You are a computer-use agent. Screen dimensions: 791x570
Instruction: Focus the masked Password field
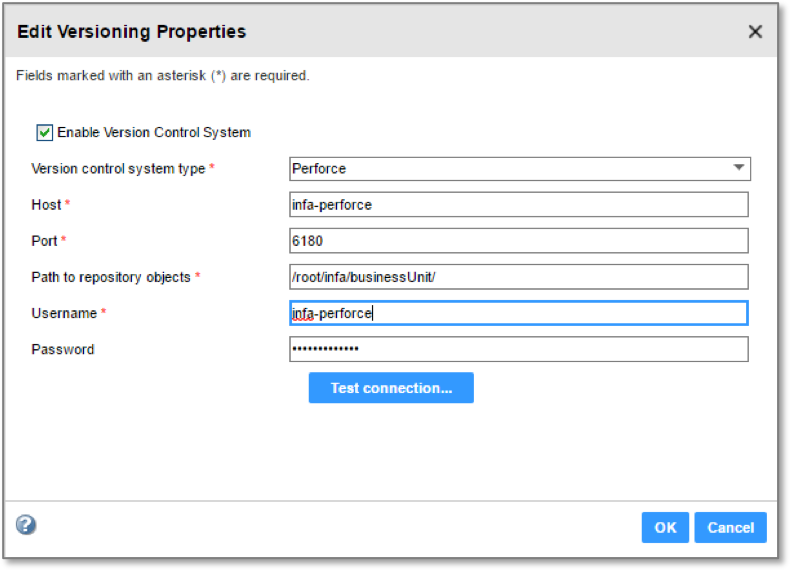pos(519,349)
